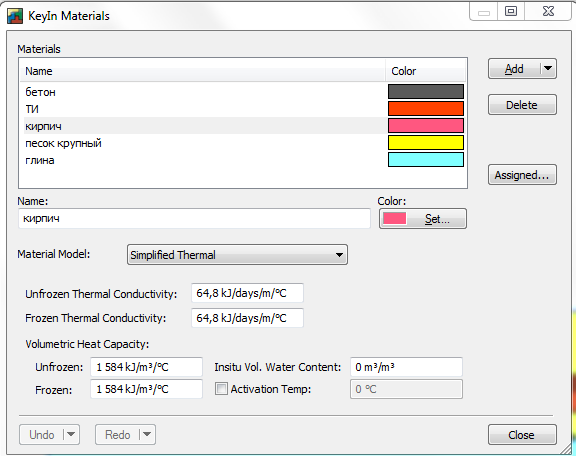Click the cyan swatch for глина
This screenshot has height=456, width=576.
(426, 159)
